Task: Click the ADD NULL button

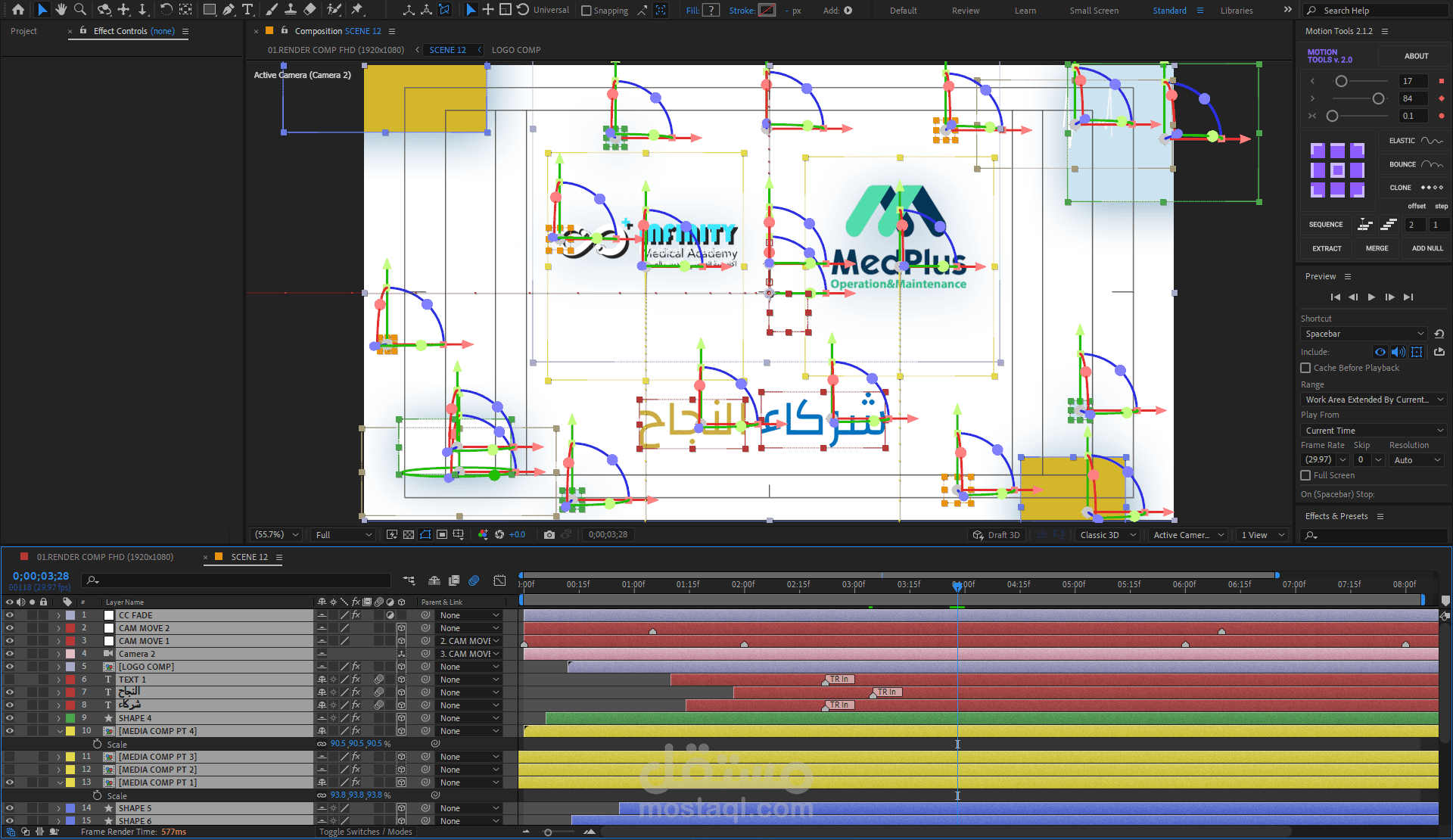Action: pyautogui.click(x=1427, y=248)
